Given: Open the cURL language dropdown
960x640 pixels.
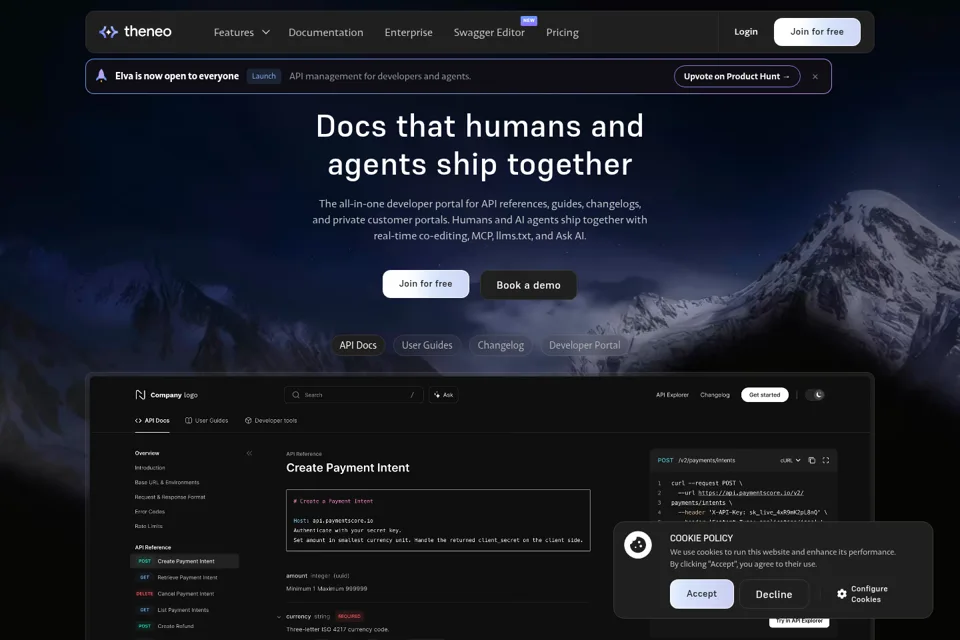Looking at the screenshot, I should click(x=790, y=461).
